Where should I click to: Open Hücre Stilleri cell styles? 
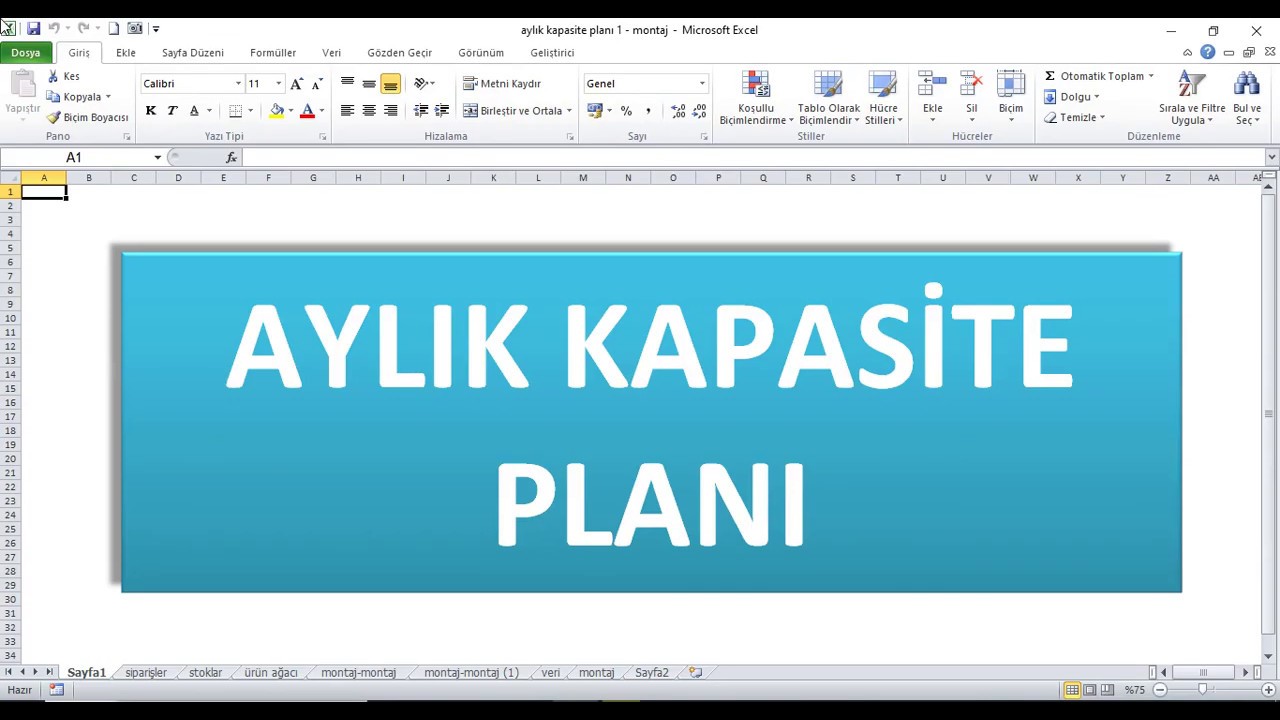pos(882,98)
